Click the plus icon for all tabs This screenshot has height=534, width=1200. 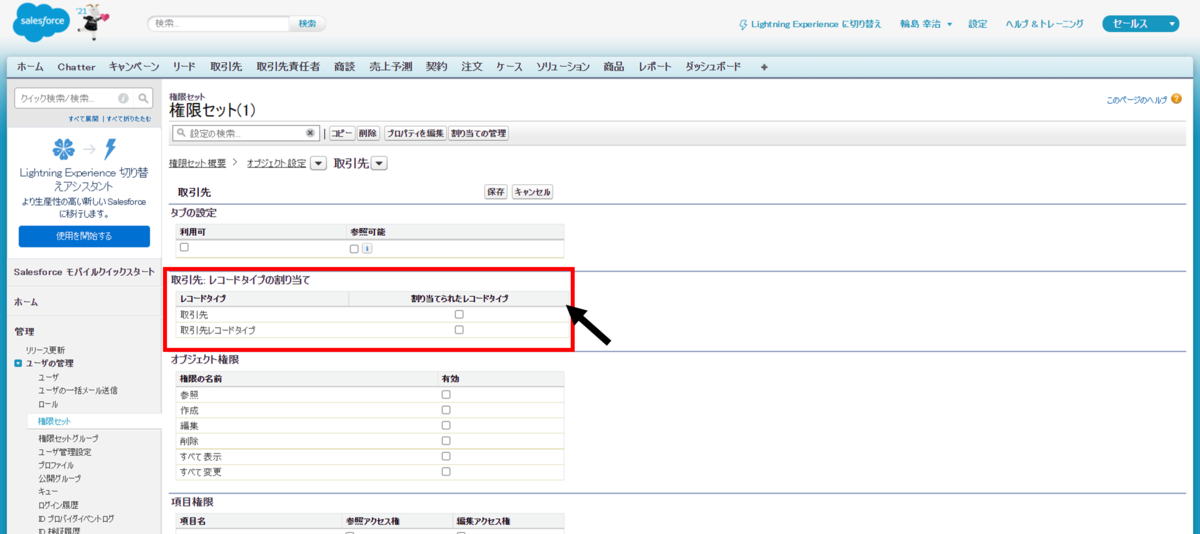pyautogui.click(x=764, y=67)
